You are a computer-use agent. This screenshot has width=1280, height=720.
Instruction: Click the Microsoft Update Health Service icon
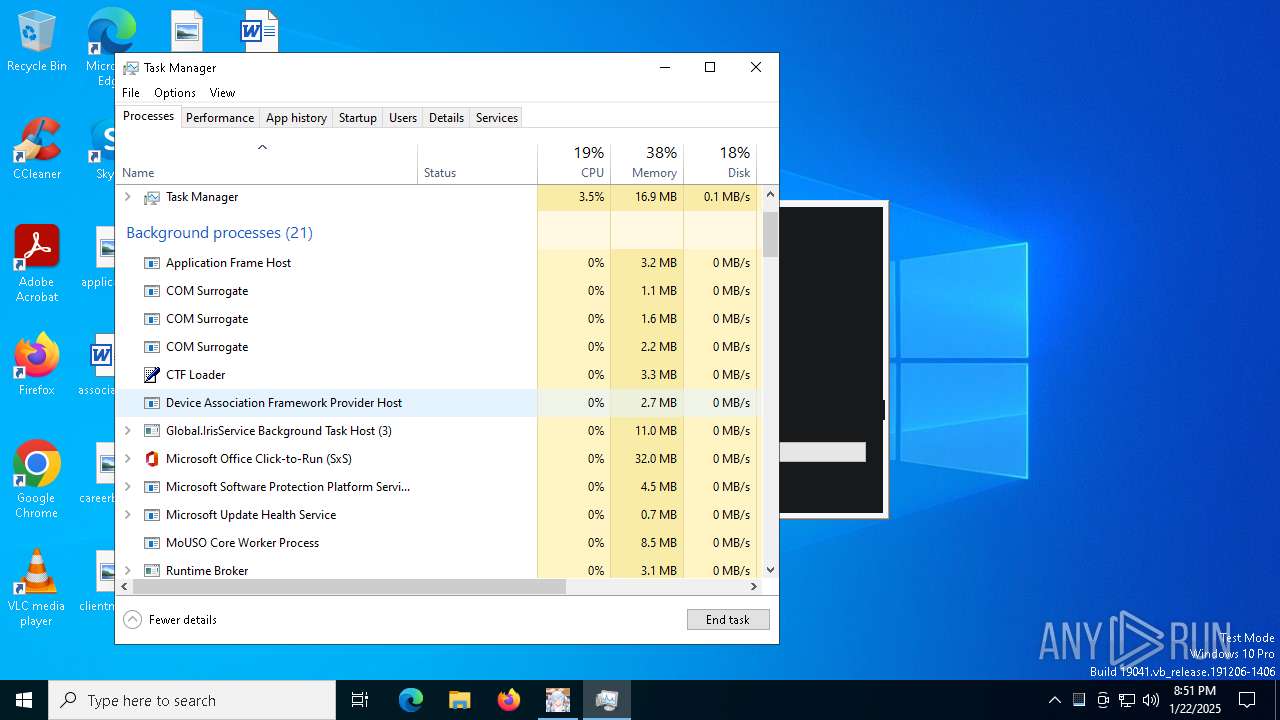[152, 515]
